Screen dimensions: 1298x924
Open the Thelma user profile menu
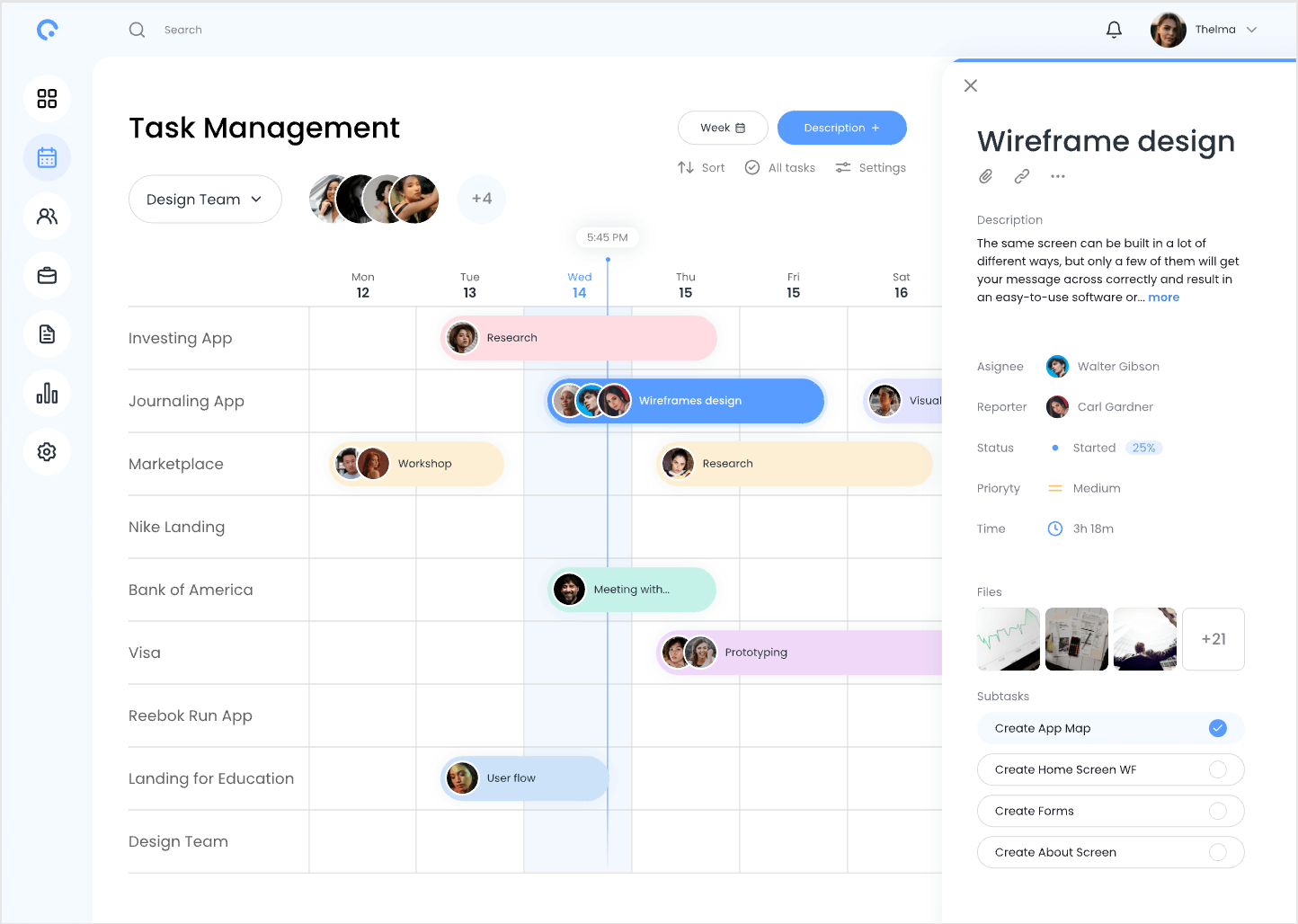coord(1205,30)
